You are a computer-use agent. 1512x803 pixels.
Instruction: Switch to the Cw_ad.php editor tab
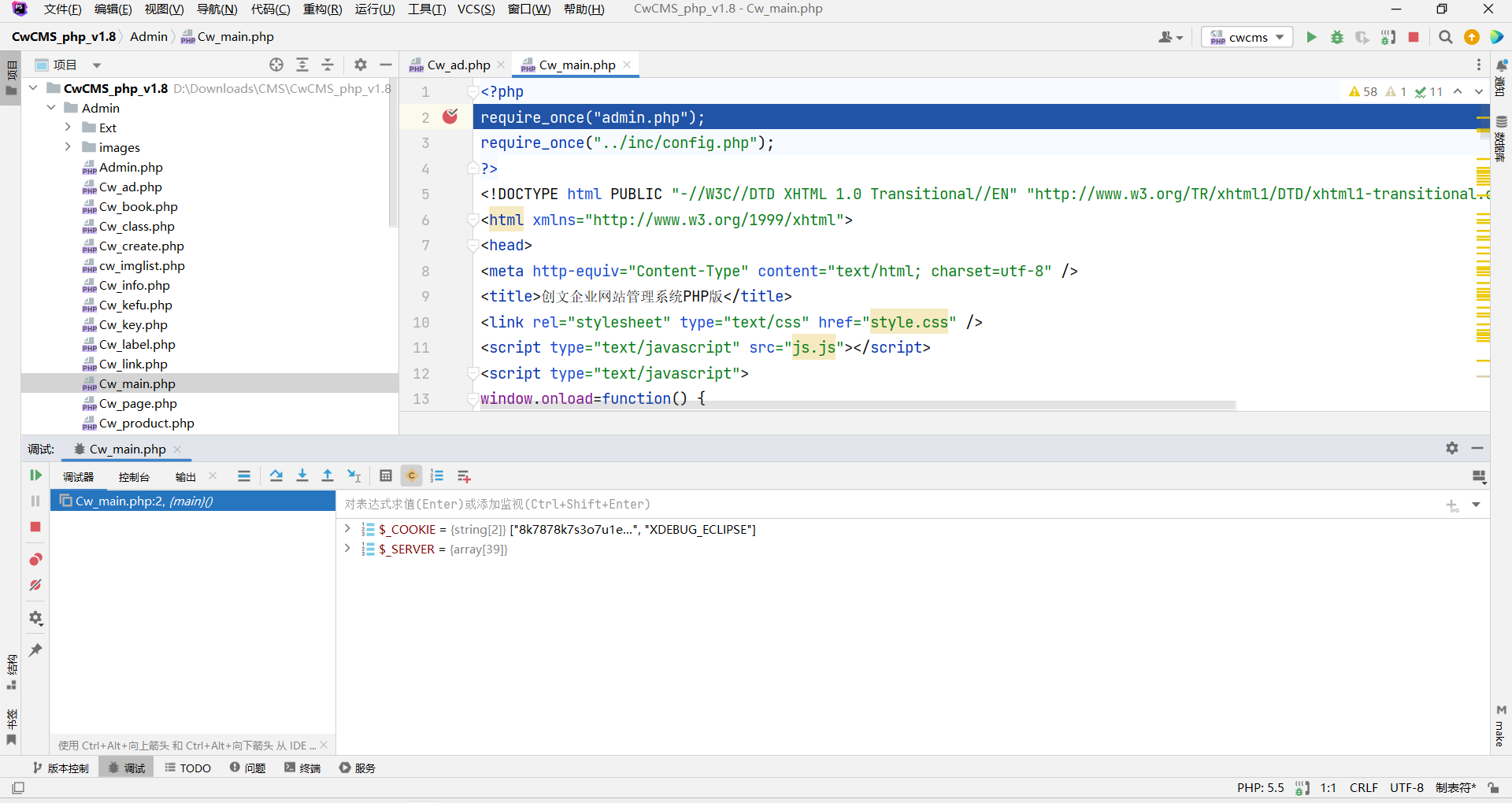pyautogui.click(x=458, y=65)
